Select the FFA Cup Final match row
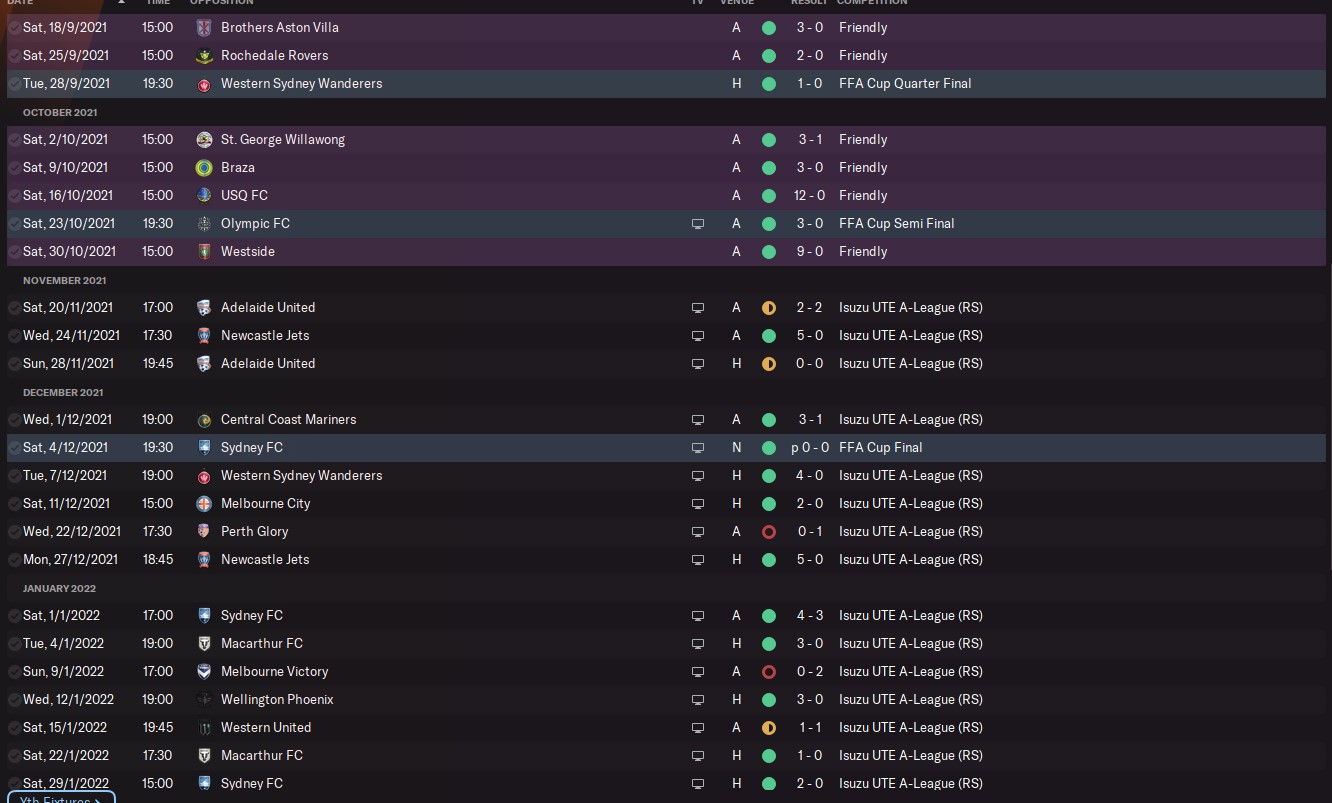 point(666,447)
